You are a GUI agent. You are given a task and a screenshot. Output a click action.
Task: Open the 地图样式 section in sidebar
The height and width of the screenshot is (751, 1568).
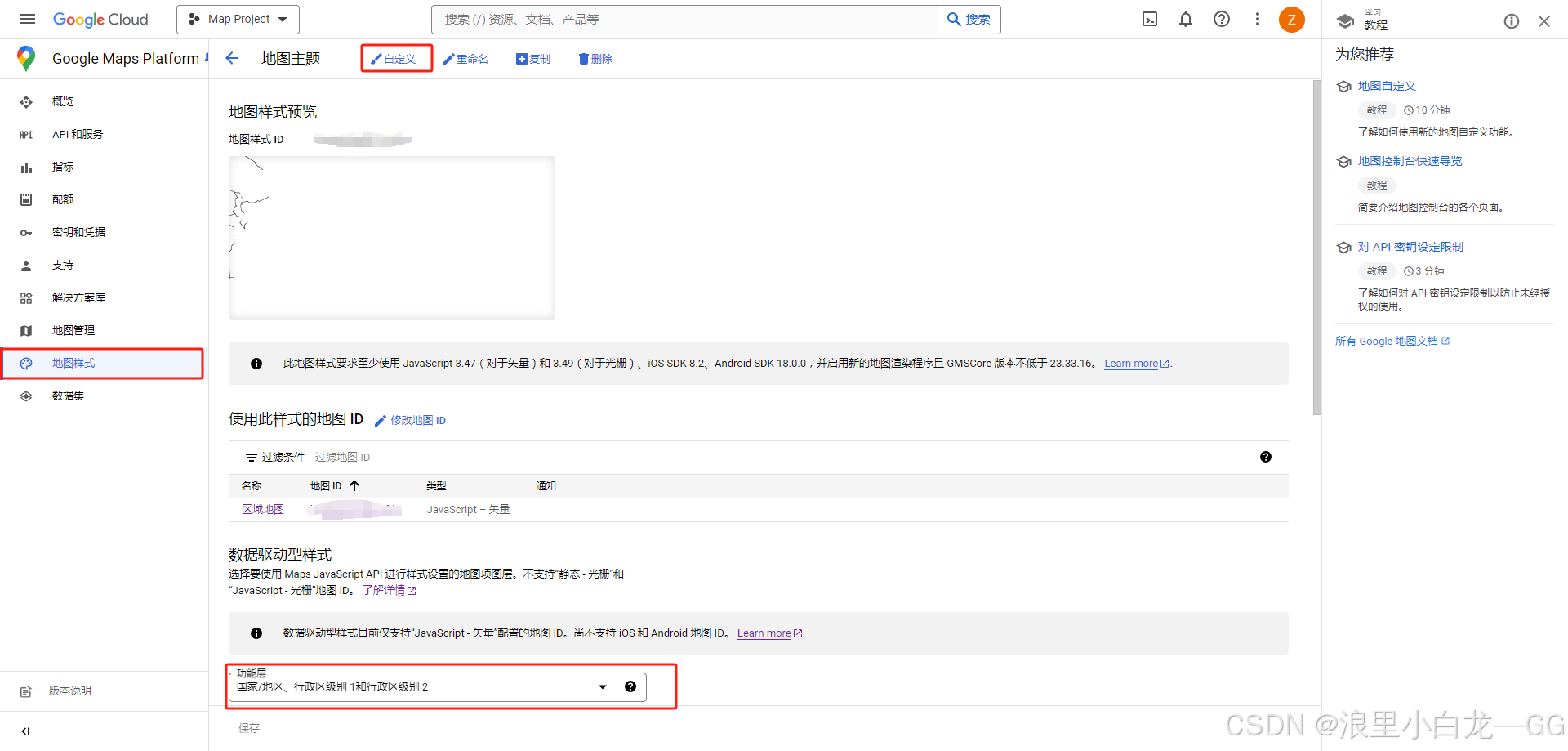[72, 362]
